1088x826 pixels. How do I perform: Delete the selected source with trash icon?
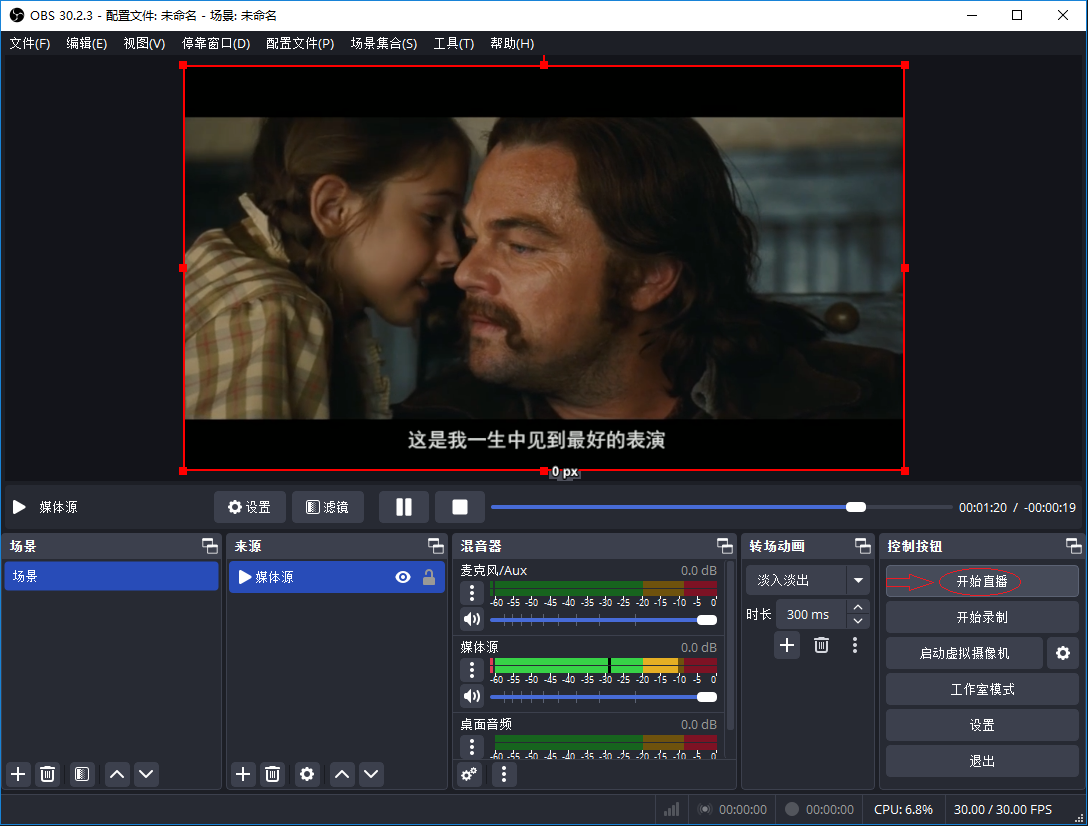(272, 774)
